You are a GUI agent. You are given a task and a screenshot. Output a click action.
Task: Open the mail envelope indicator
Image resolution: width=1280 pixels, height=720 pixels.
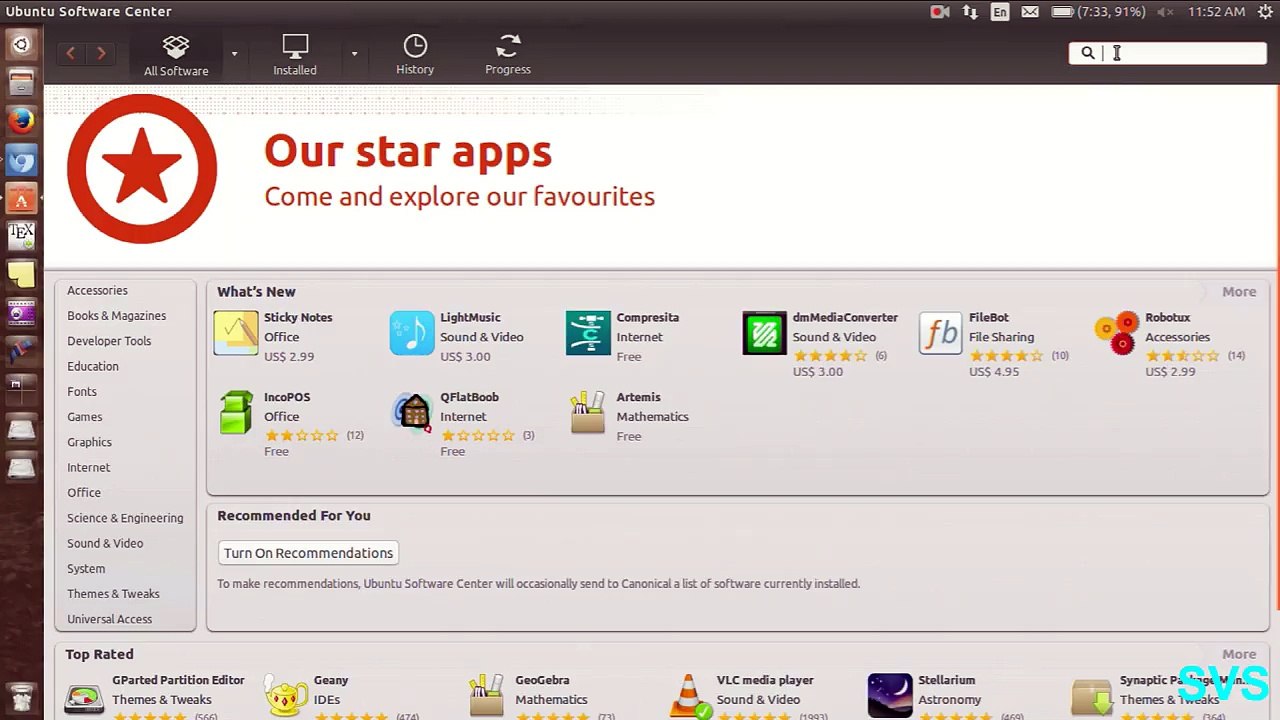[1030, 12]
